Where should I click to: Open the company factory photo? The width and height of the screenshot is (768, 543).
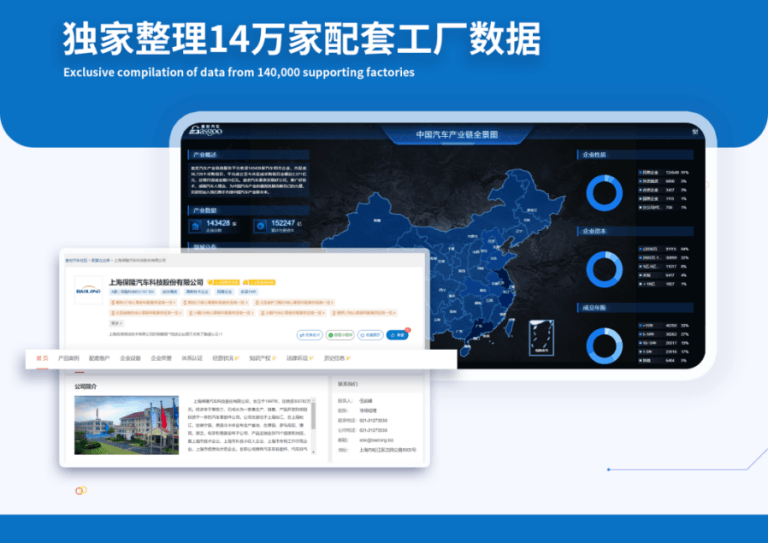(x=126, y=425)
